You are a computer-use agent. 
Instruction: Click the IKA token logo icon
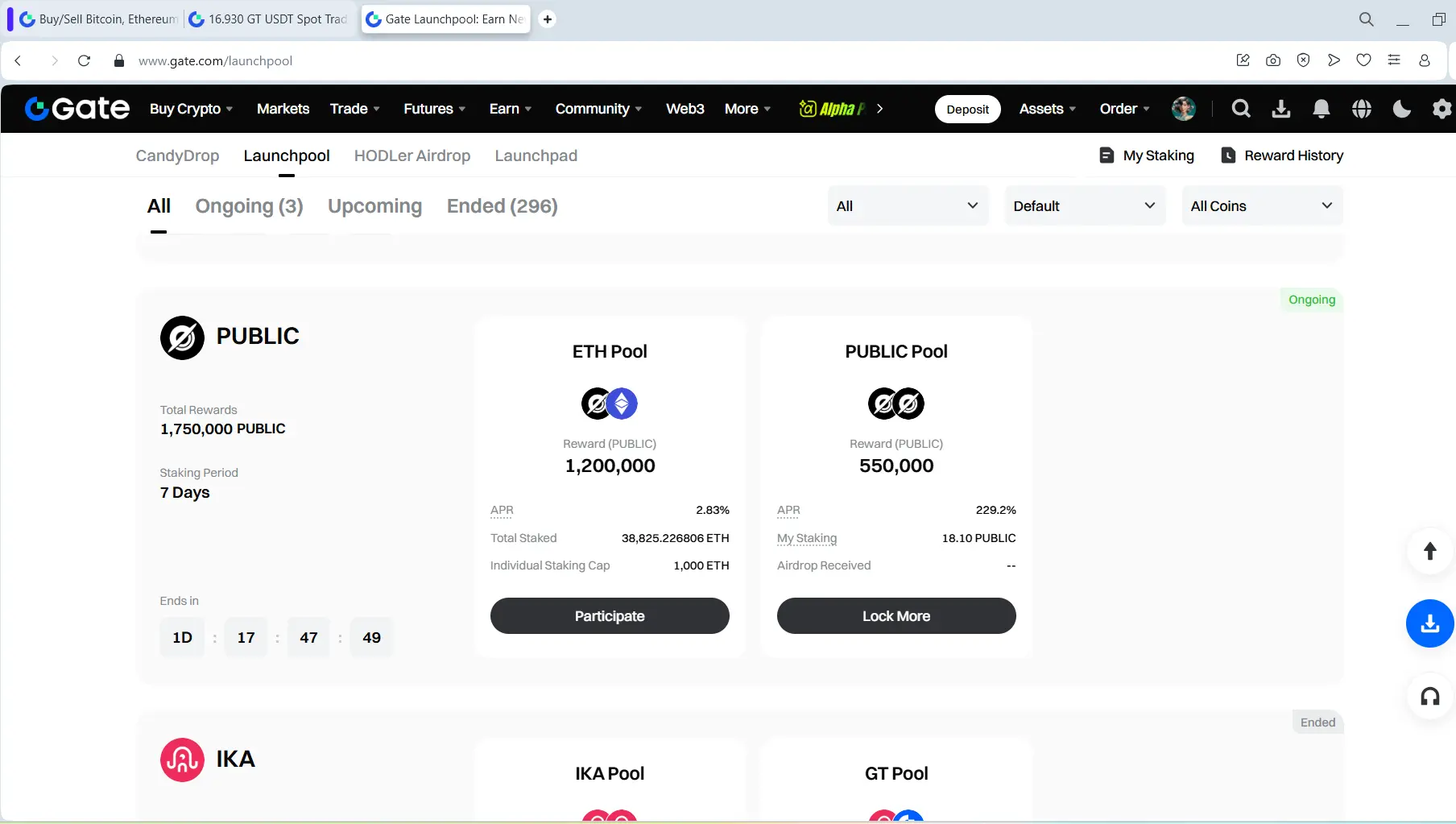[x=182, y=760]
